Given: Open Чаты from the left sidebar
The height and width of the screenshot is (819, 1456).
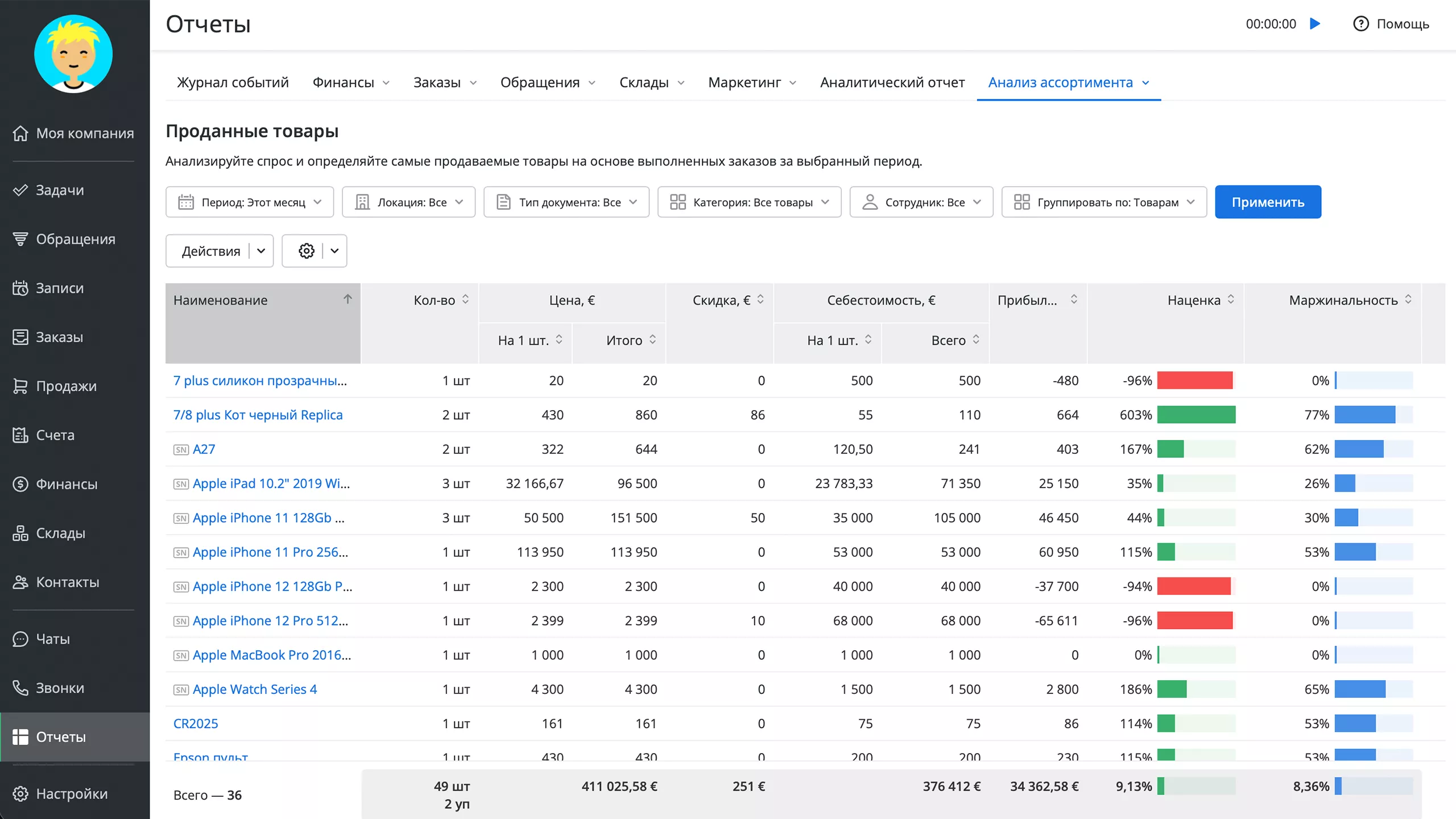Looking at the screenshot, I should (x=53, y=639).
